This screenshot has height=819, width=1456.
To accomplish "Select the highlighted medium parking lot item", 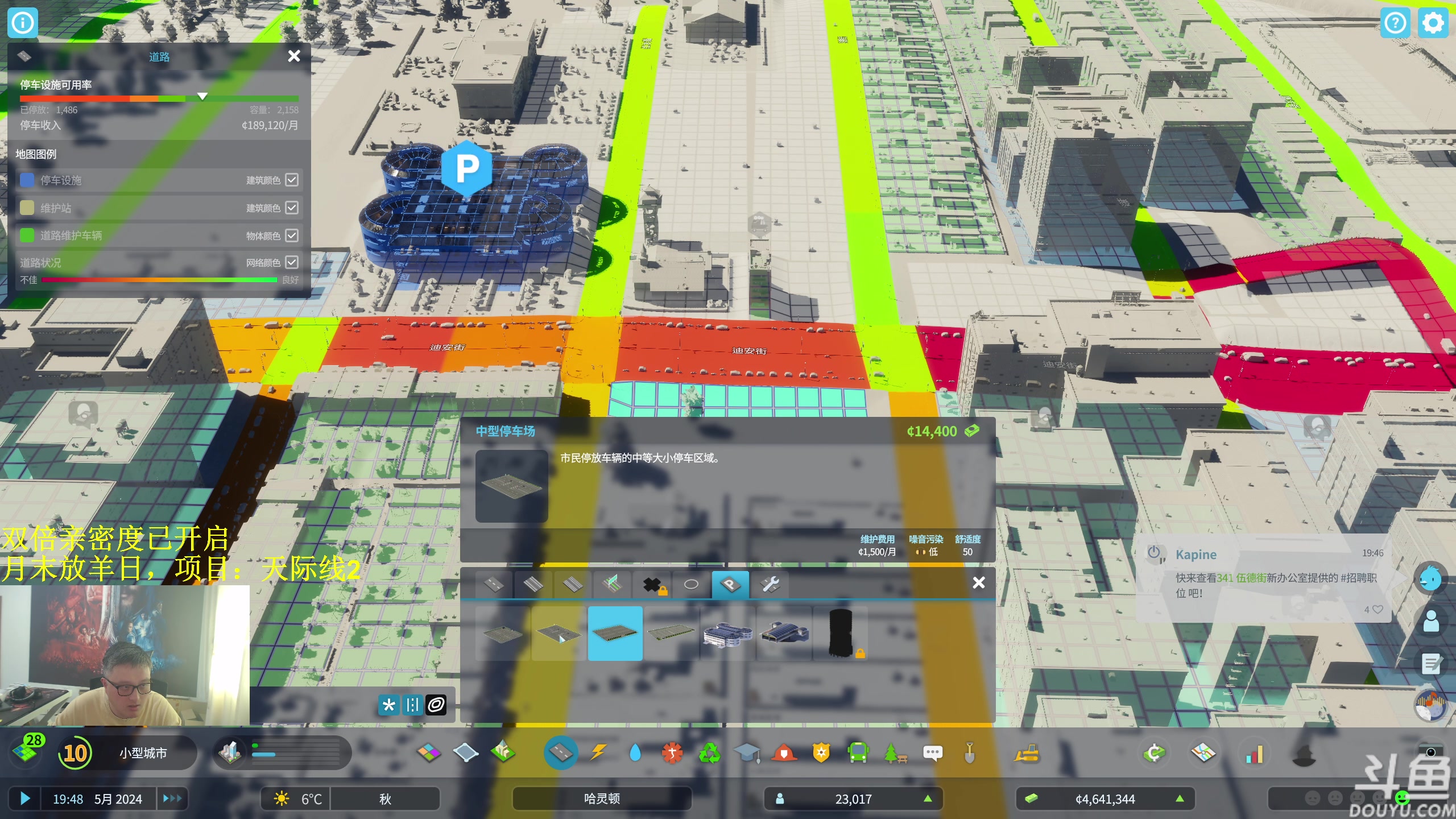I will pos(615,633).
